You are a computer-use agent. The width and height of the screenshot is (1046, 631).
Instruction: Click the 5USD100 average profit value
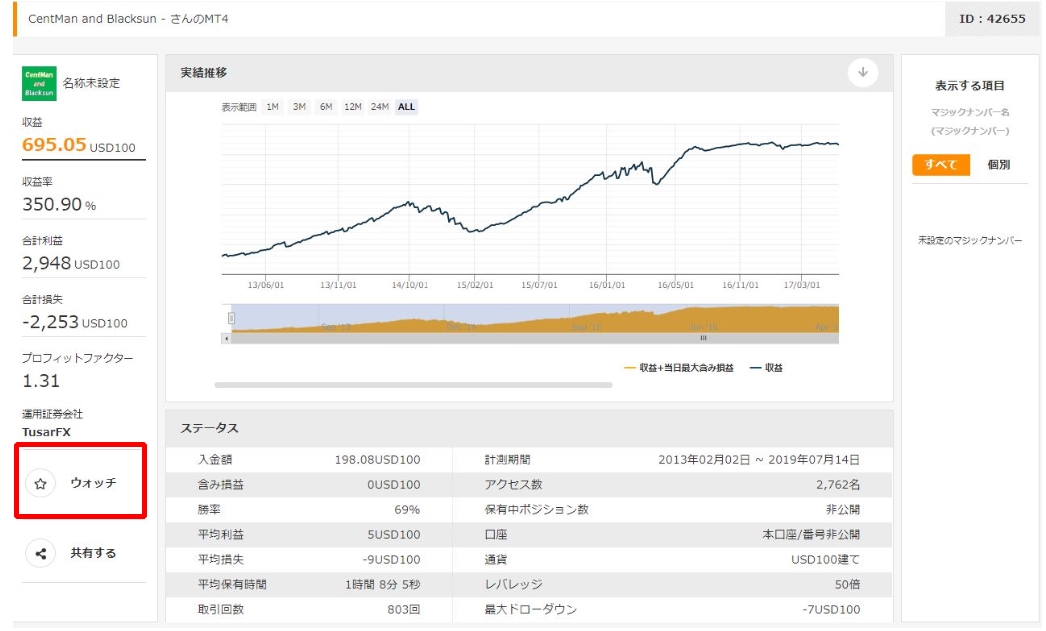point(394,535)
